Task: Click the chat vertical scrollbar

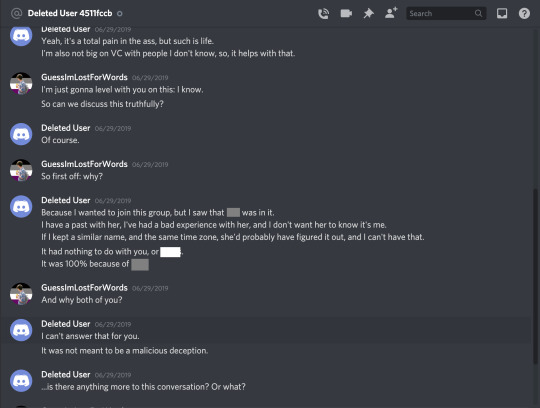Action: [x=535, y=275]
